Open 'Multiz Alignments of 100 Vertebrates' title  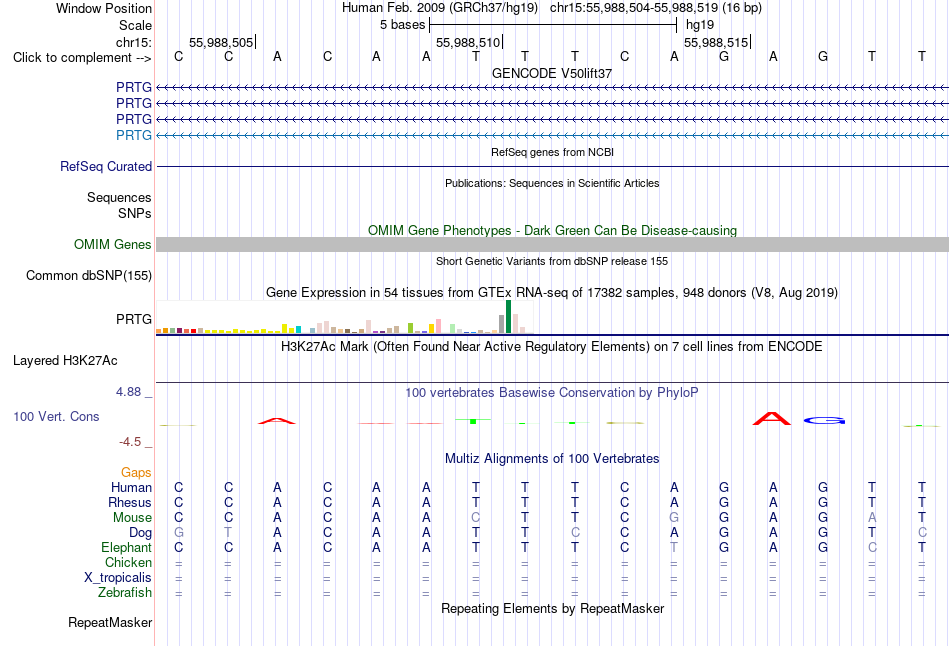point(552,459)
